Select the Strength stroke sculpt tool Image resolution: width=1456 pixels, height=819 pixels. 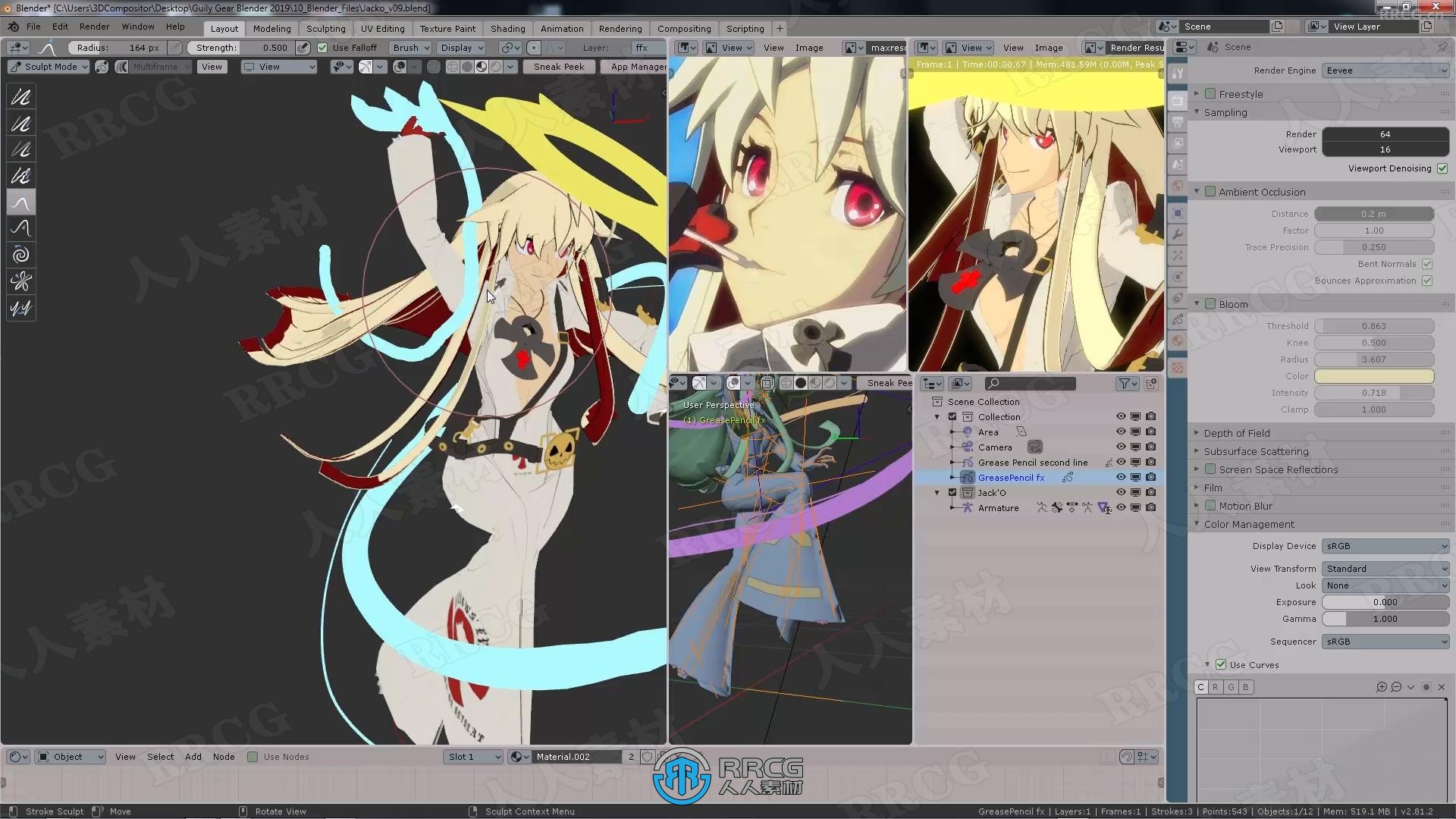pyautogui.click(x=21, y=150)
